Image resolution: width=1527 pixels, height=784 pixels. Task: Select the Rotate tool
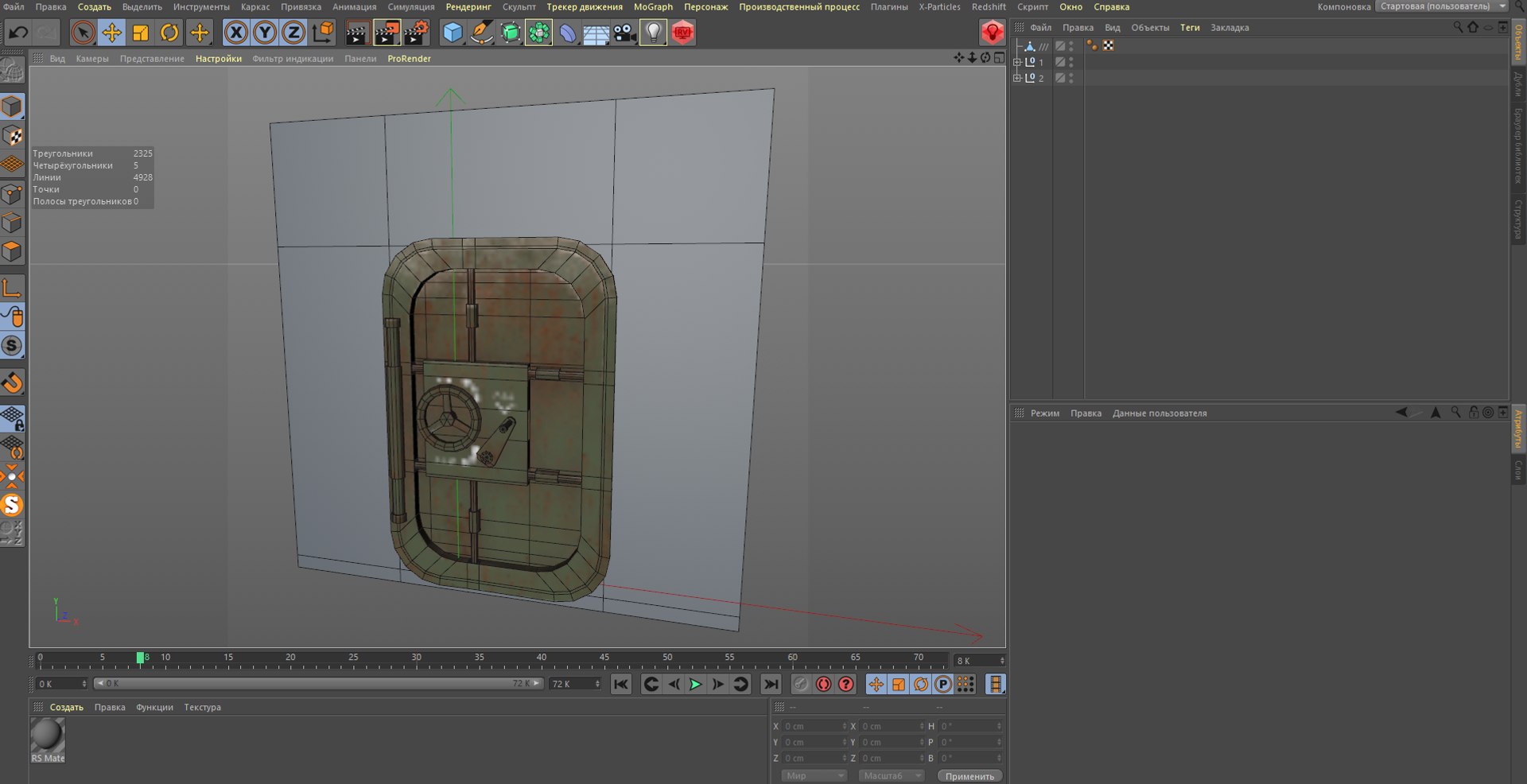pyautogui.click(x=169, y=33)
